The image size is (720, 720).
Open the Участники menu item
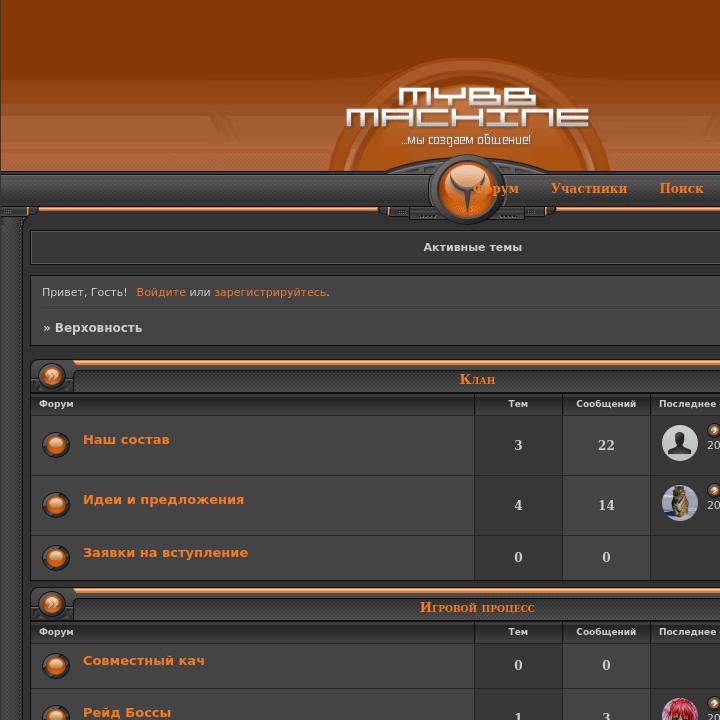click(589, 188)
